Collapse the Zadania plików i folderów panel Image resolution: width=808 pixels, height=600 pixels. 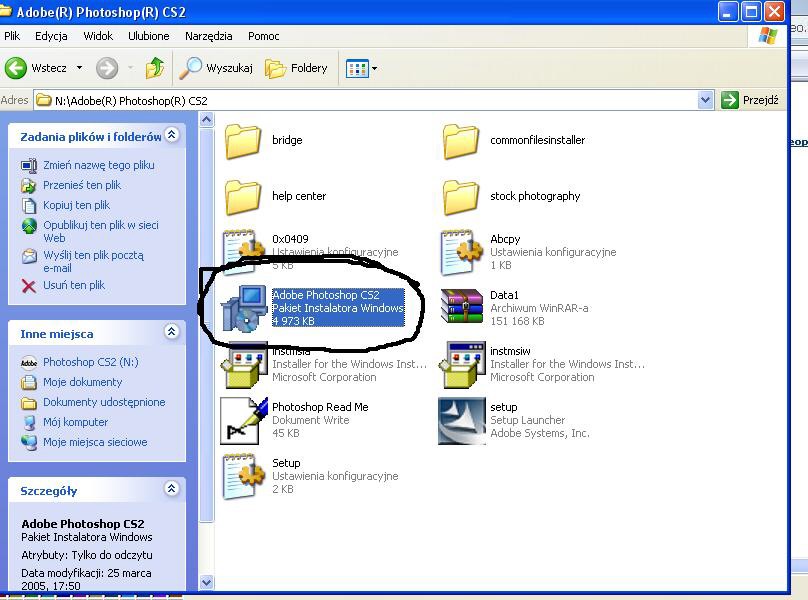tap(172, 135)
